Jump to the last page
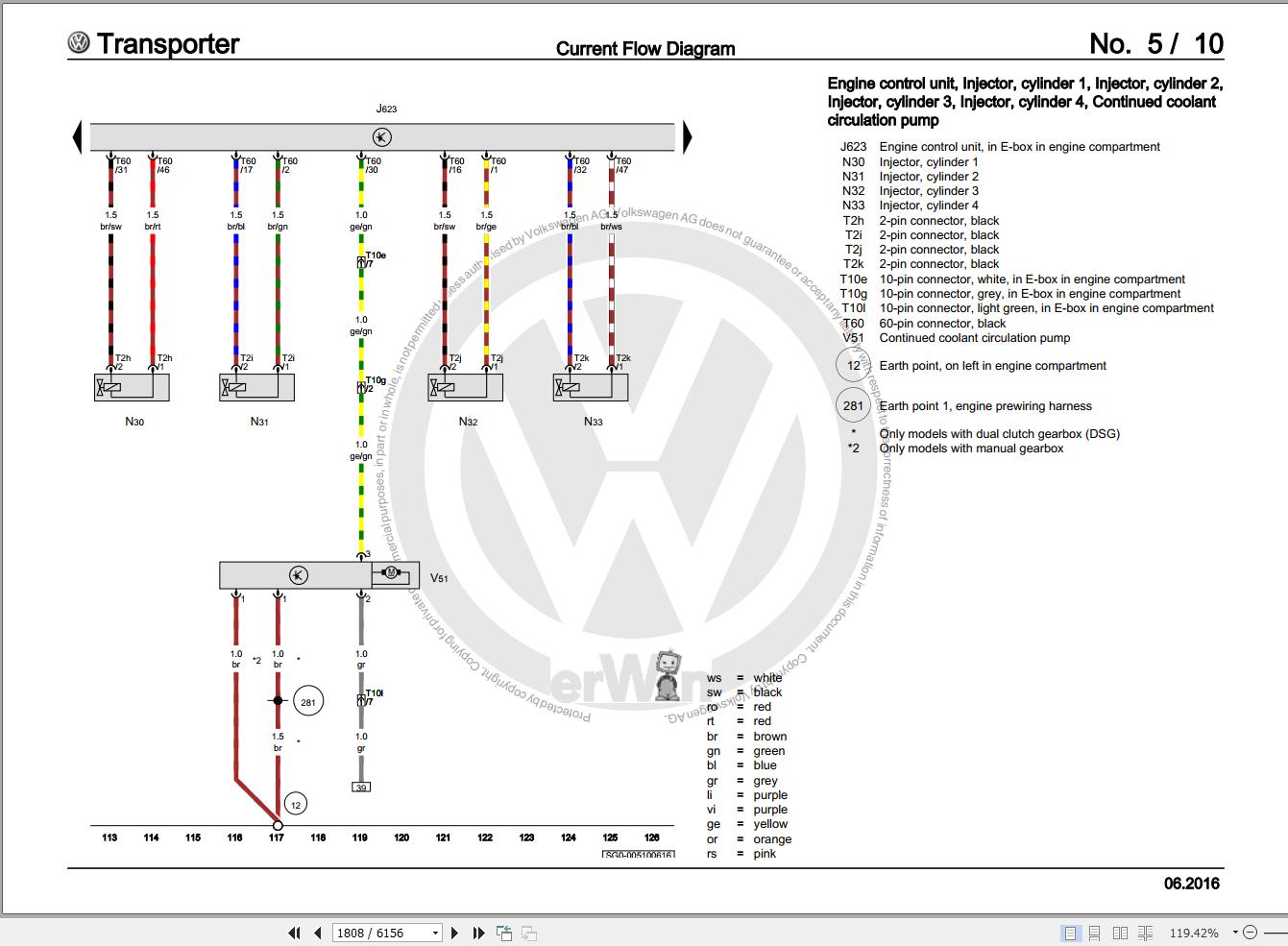The width and height of the screenshot is (1288, 946). click(477, 933)
